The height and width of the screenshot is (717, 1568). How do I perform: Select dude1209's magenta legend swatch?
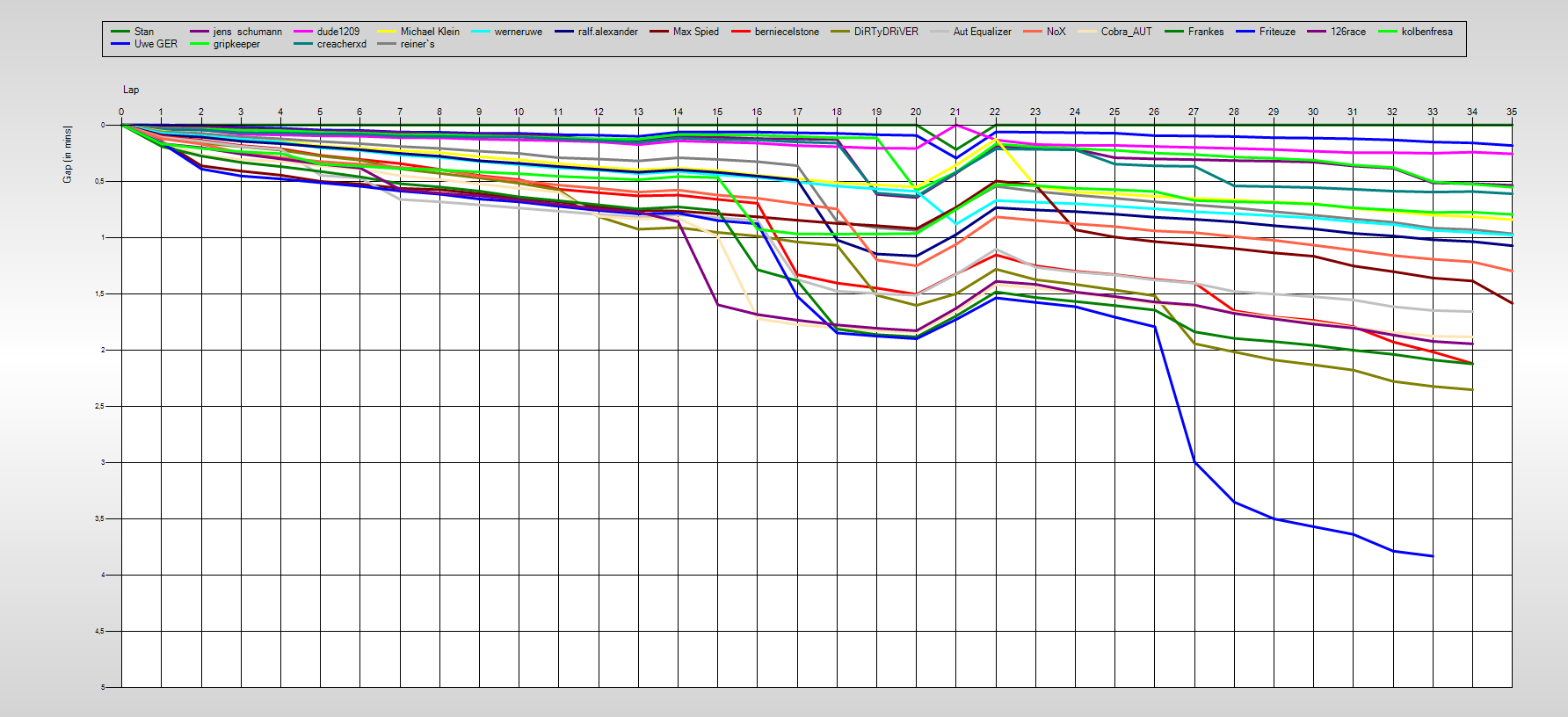(303, 32)
